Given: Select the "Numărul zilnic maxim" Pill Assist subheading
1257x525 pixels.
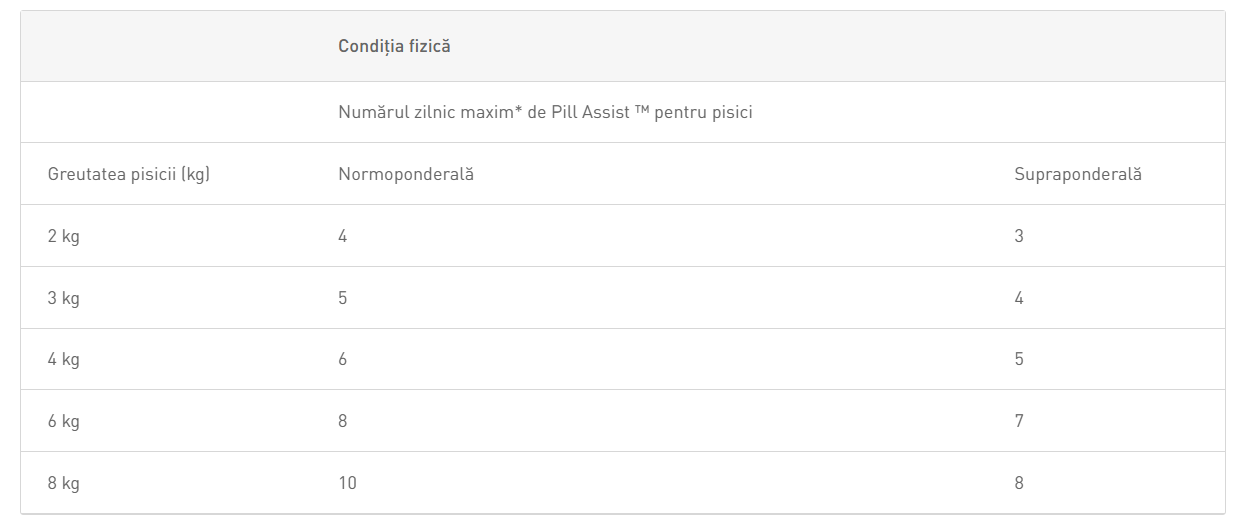Looking at the screenshot, I should point(545,112).
